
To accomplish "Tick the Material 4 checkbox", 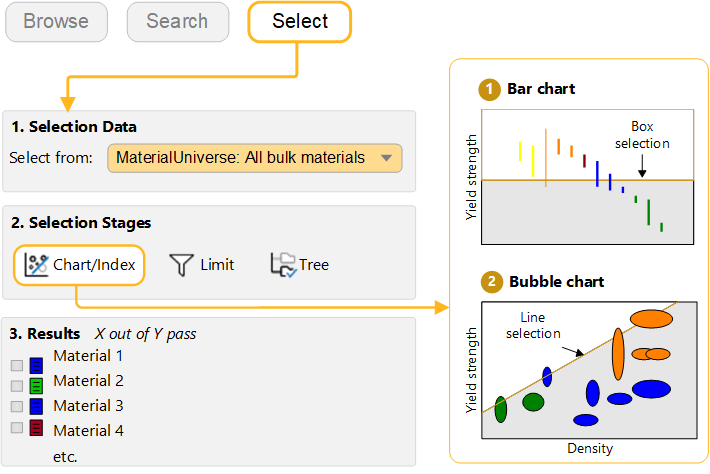I will point(16,428).
